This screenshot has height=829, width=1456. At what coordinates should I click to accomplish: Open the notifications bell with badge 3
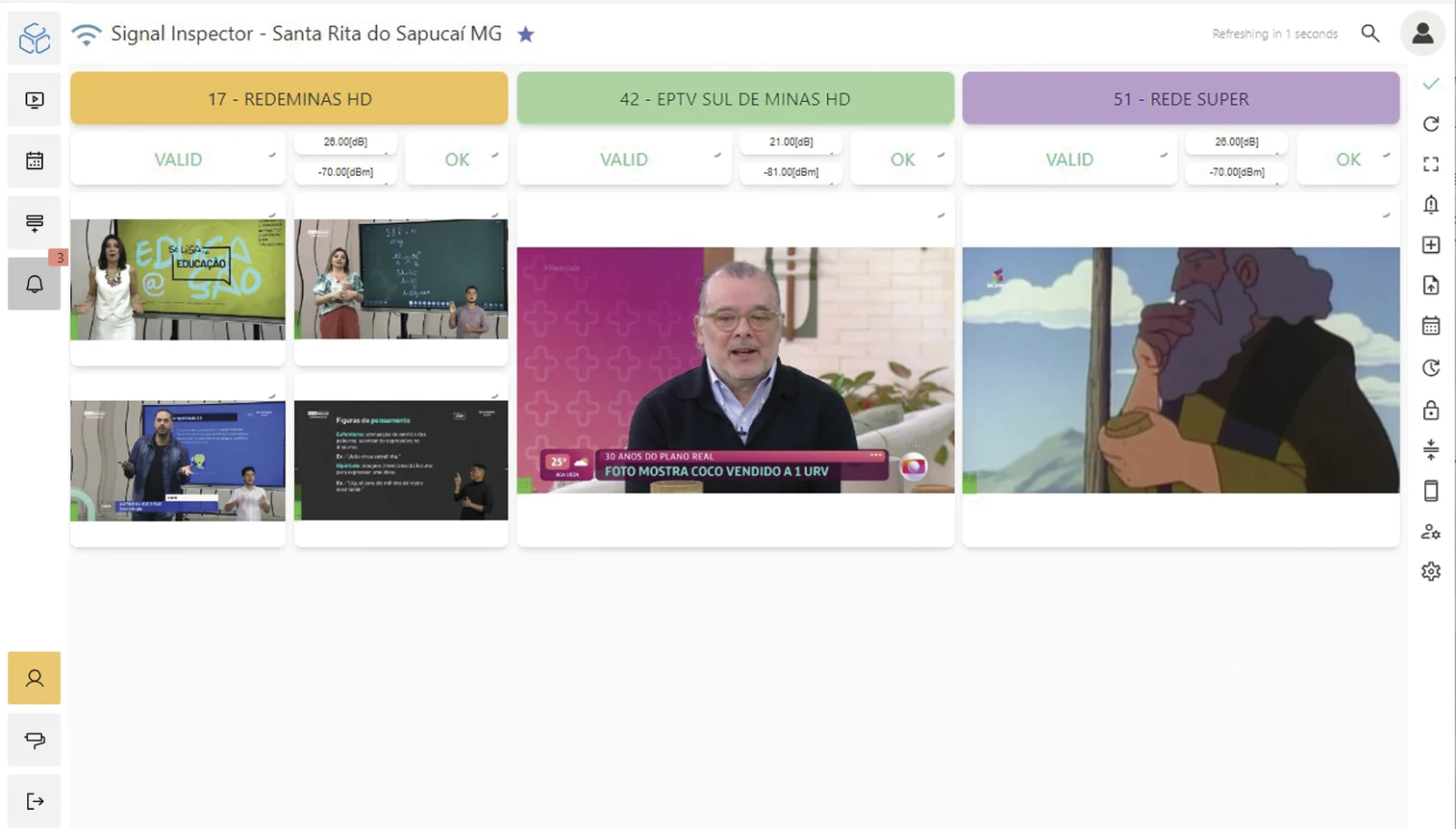(x=35, y=284)
